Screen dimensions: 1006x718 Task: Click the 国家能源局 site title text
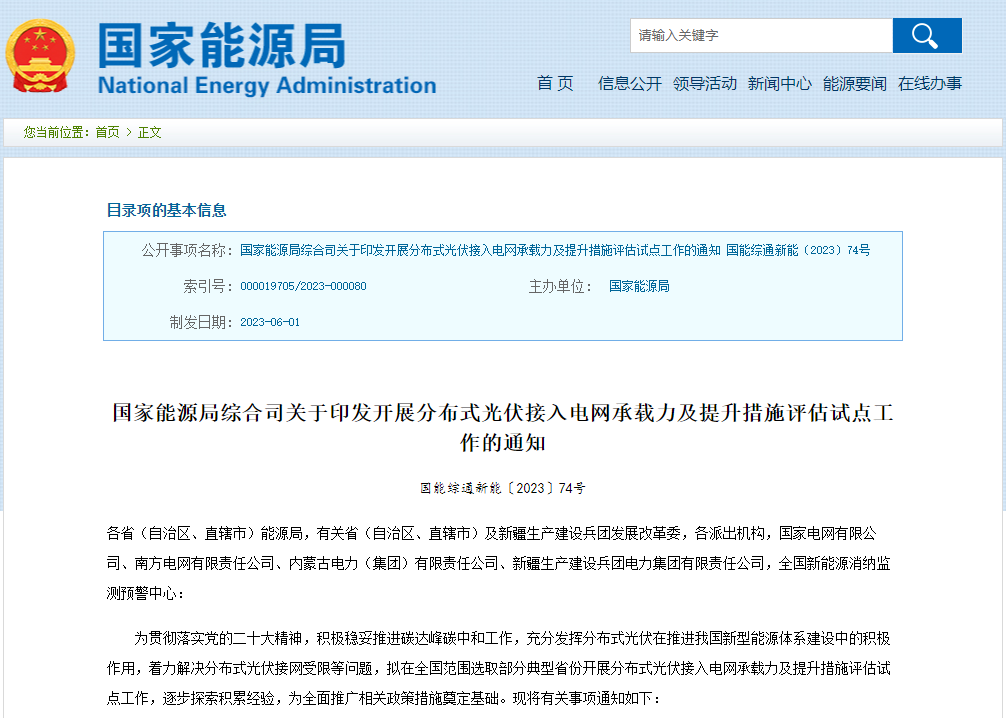click(221, 46)
